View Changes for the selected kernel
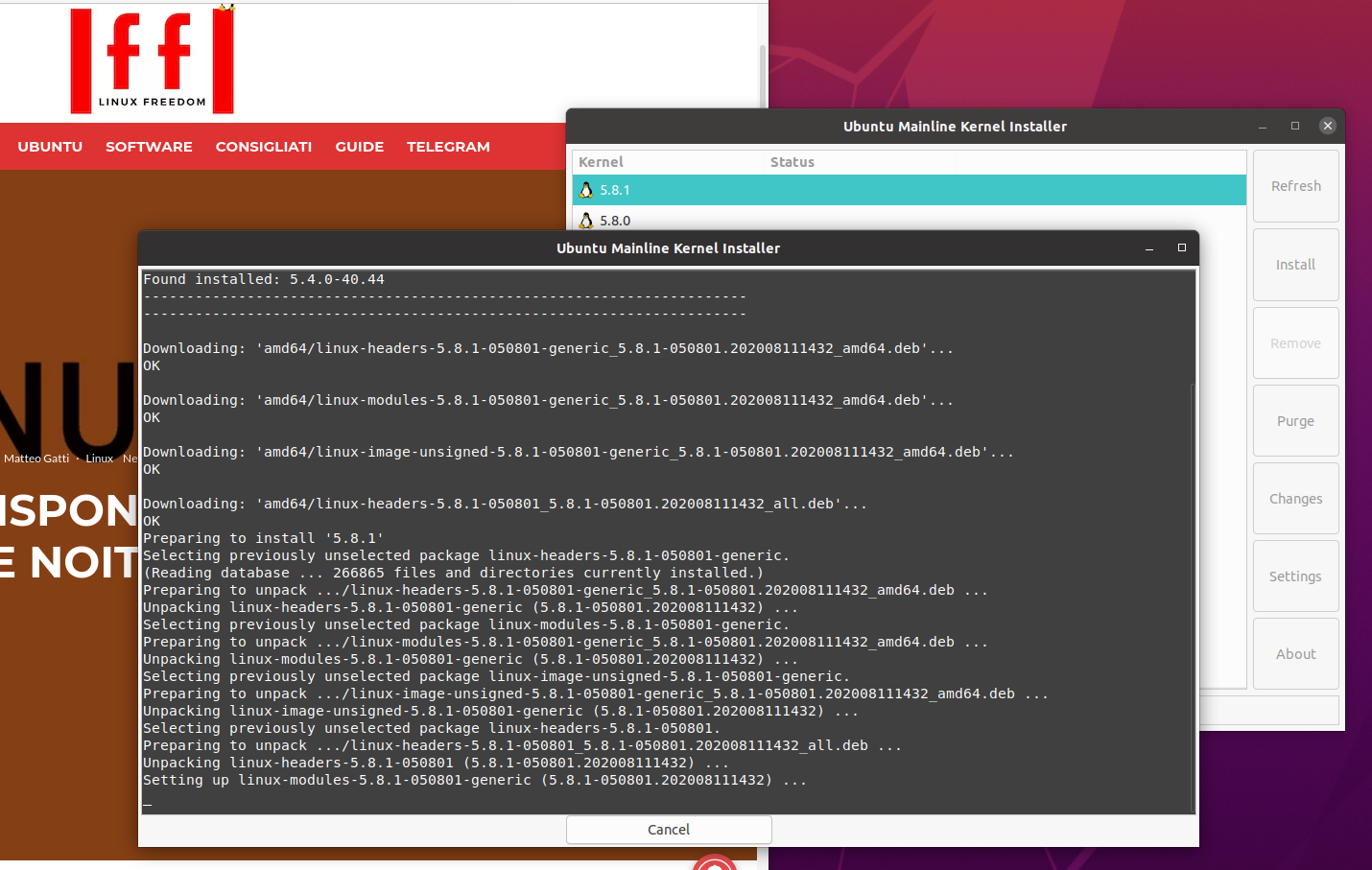 1295,498
